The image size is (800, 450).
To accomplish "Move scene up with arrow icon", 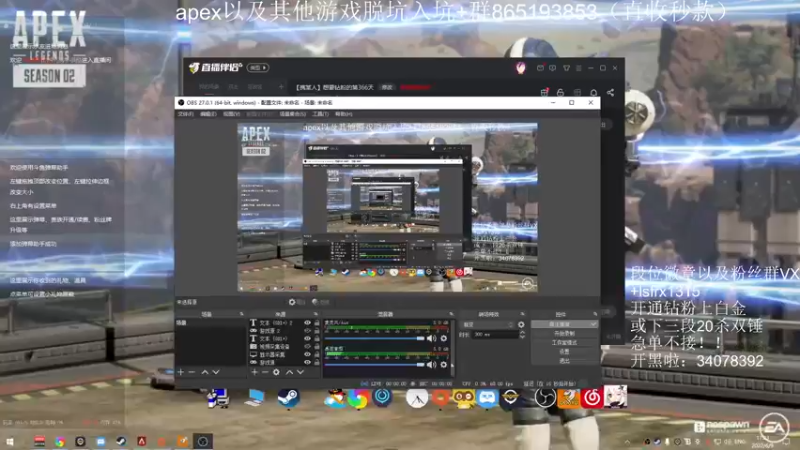I will (205, 372).
